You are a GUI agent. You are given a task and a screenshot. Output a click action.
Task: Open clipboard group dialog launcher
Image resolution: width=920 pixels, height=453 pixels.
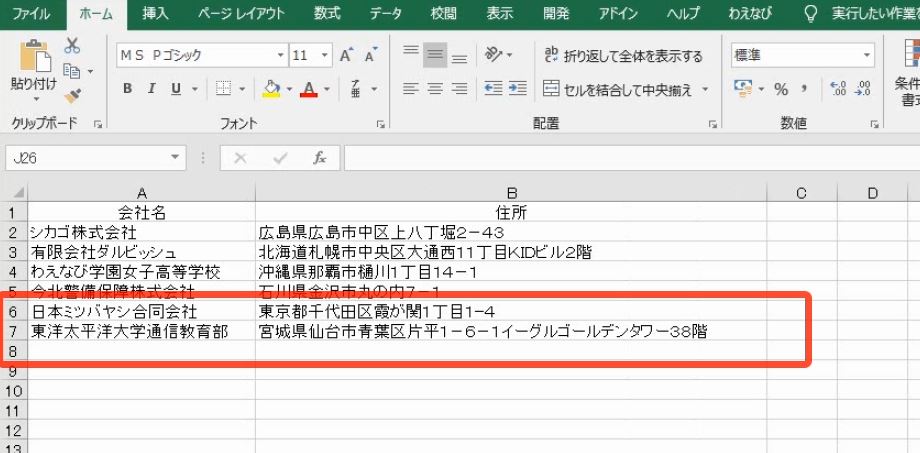click(98, 124)
